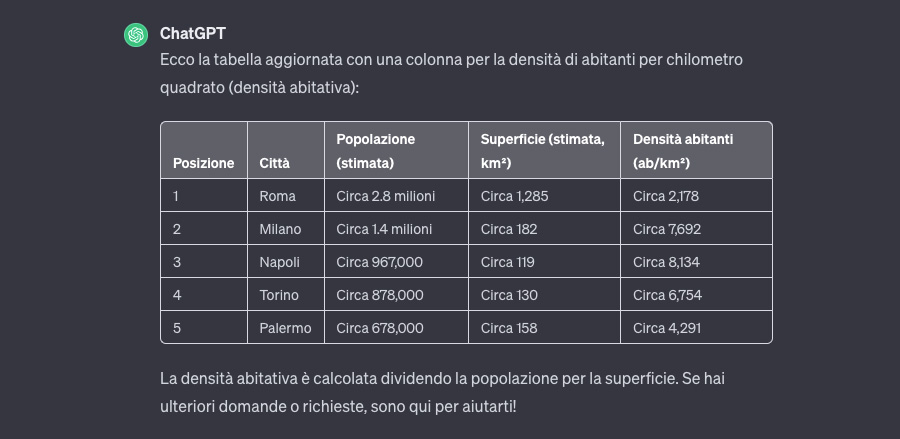Click the ChatGPT logo avatar icon

[x=136, y=35]
